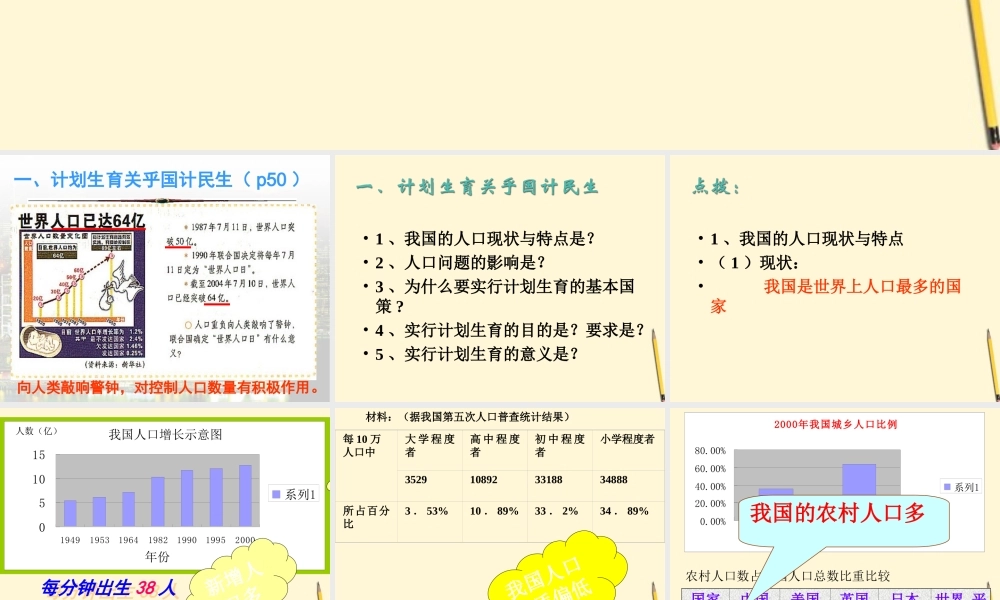Image resolution: width=1000 pixels, height=600 pixels.
Task: Click the sentence about 1990年联合国决定 世界人口日
Action: click(231, 262)
